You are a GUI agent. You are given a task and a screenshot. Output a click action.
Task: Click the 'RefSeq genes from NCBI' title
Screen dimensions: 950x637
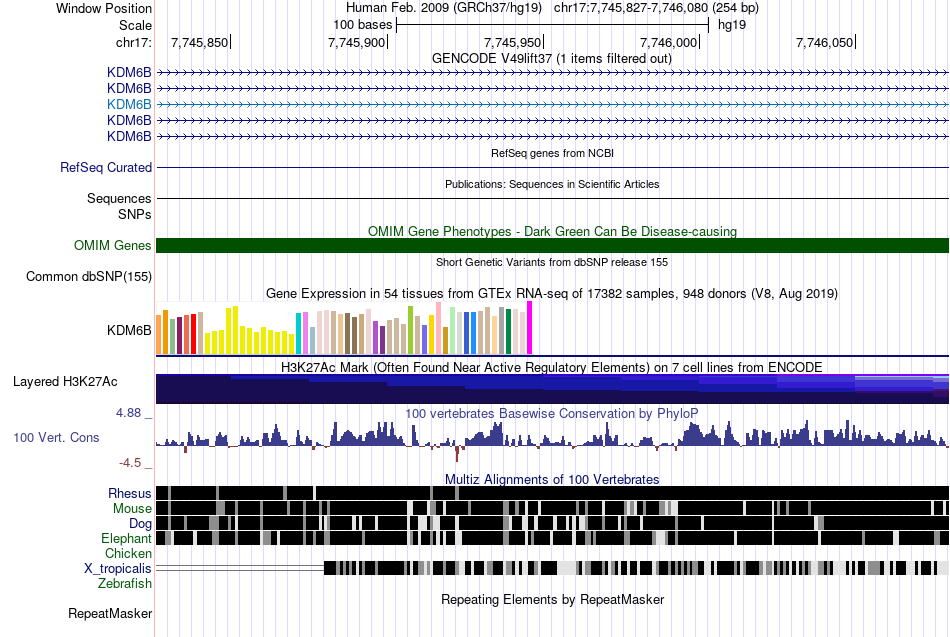[553, 153]
